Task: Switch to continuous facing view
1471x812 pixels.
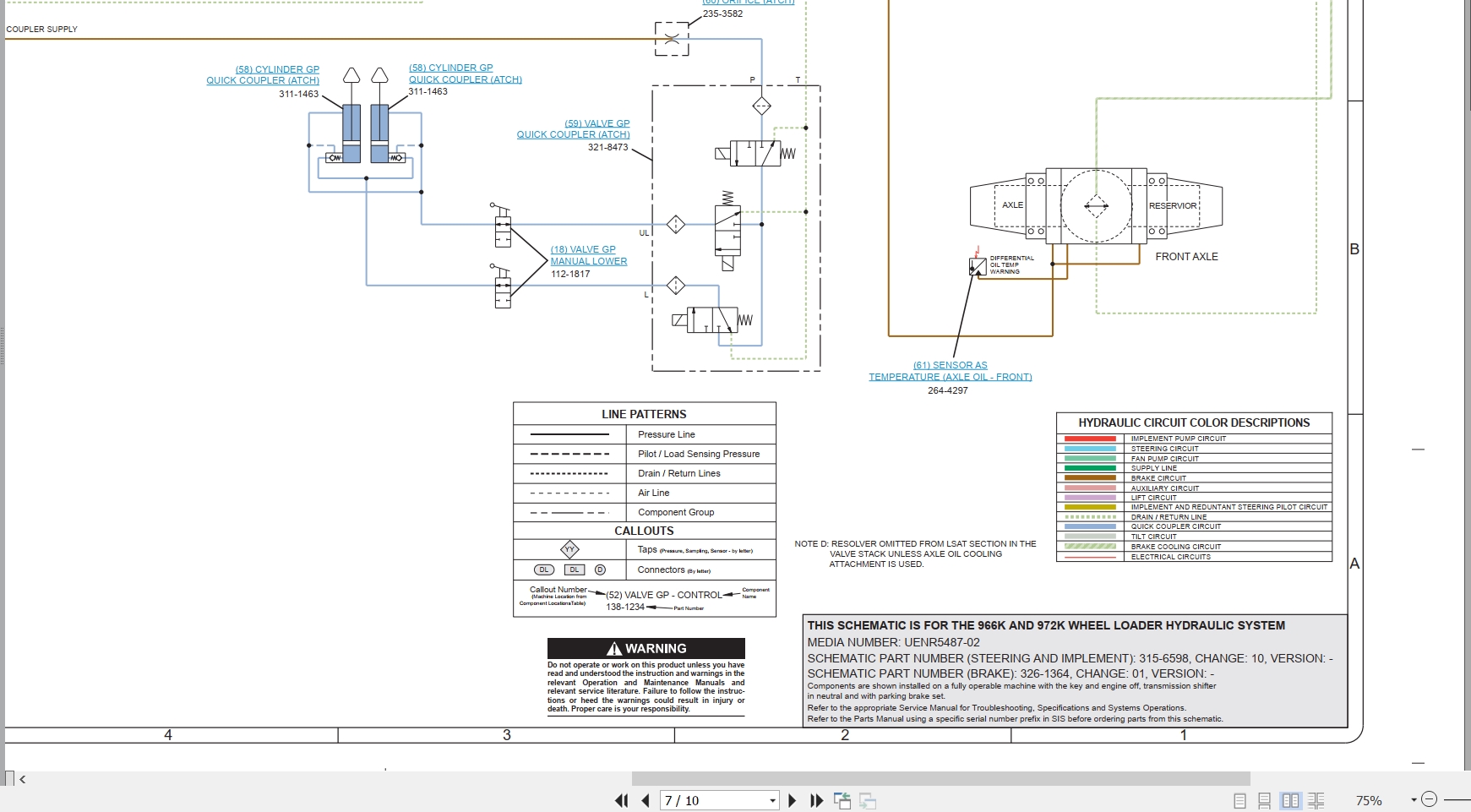Action: [x=1316, y=801]
